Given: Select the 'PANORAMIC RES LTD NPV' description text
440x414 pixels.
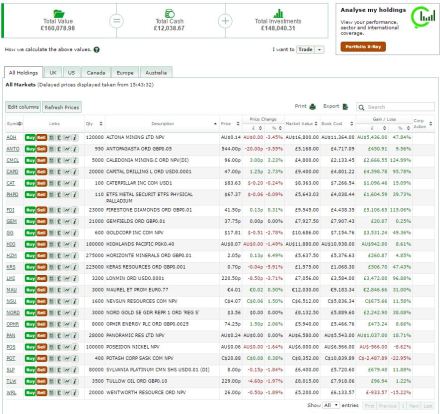Looking at the screenshot, I should pyautogui.click(x=135, y=335).
